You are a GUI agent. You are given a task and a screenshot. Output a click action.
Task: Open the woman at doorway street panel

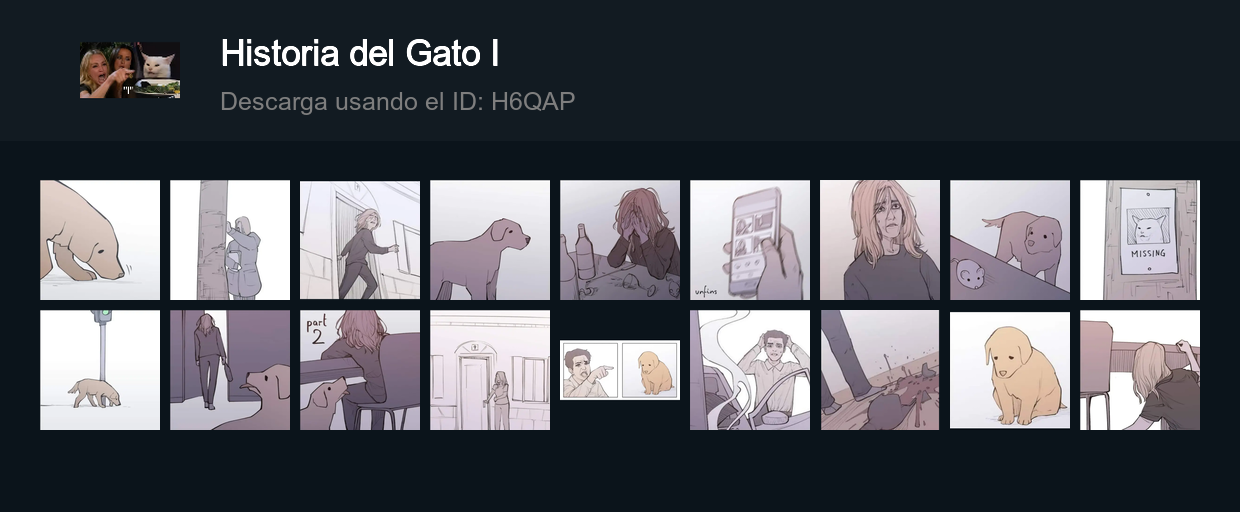pyautogui.click(x=490, y=370)
